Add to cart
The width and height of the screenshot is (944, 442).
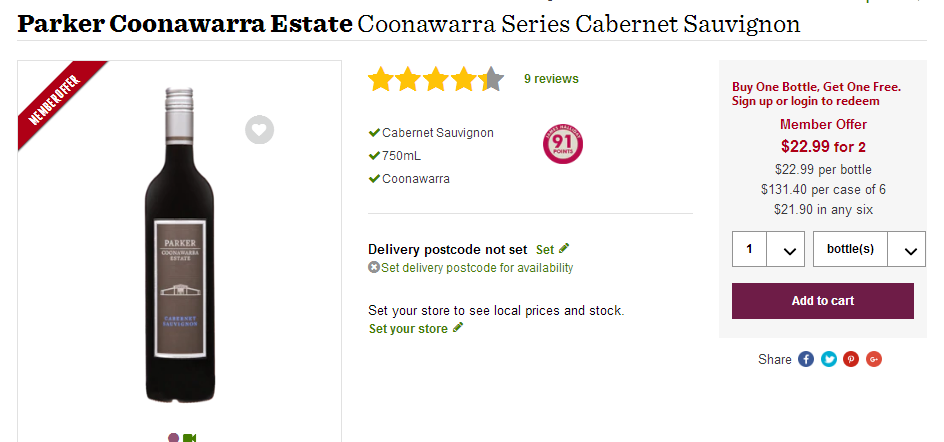pos(822,301)
